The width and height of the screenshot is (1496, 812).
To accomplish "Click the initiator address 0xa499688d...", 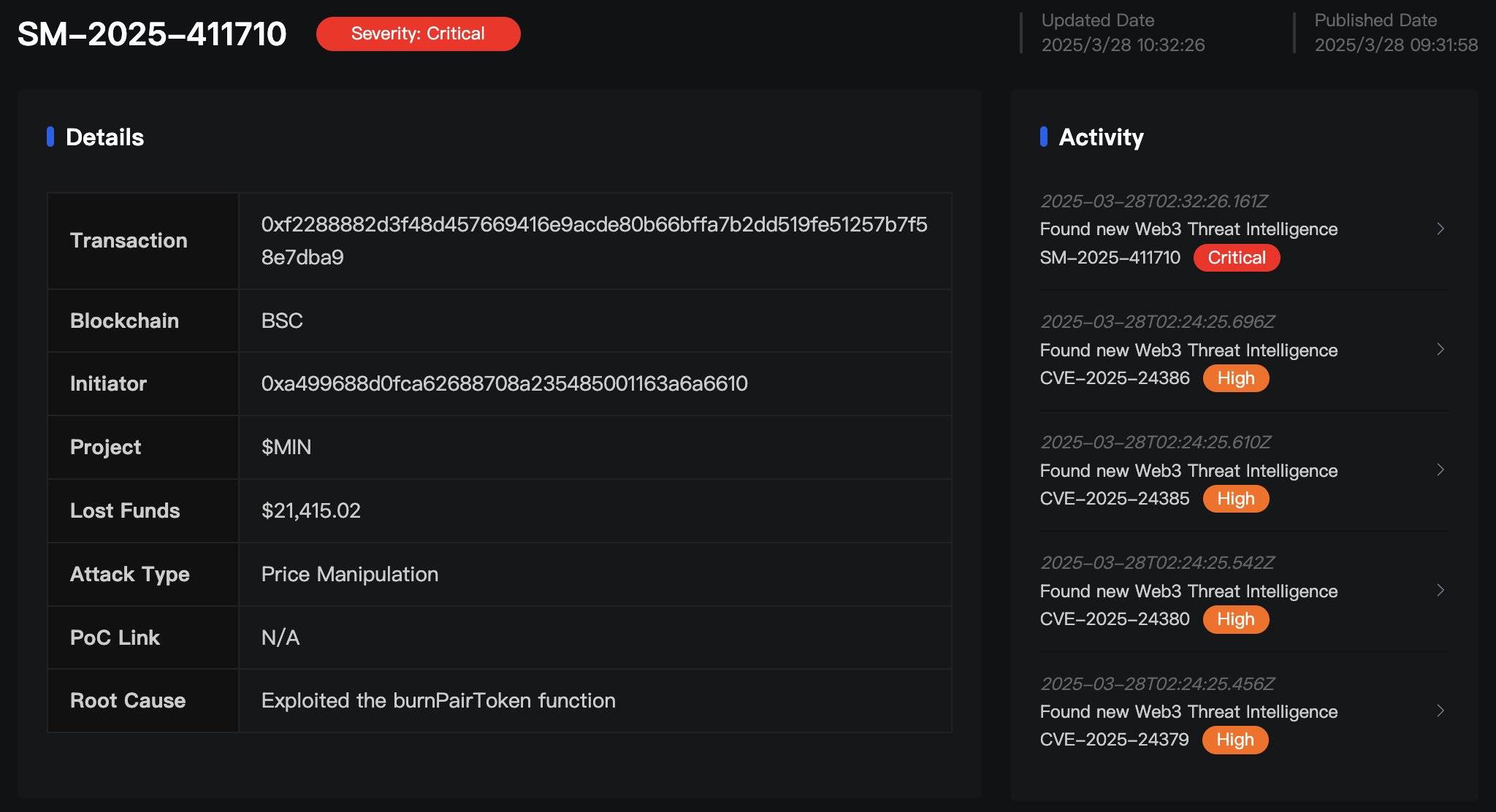I will 504,383.
